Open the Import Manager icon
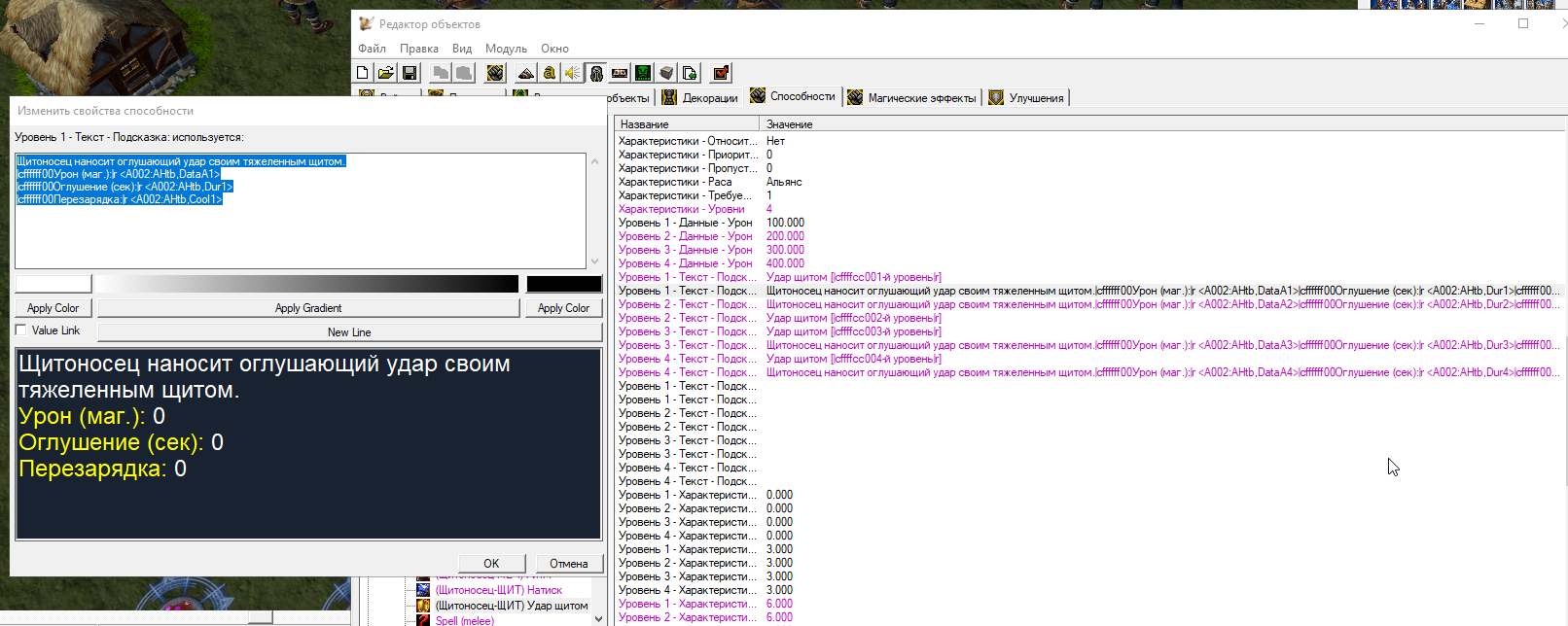 [690, 73]
